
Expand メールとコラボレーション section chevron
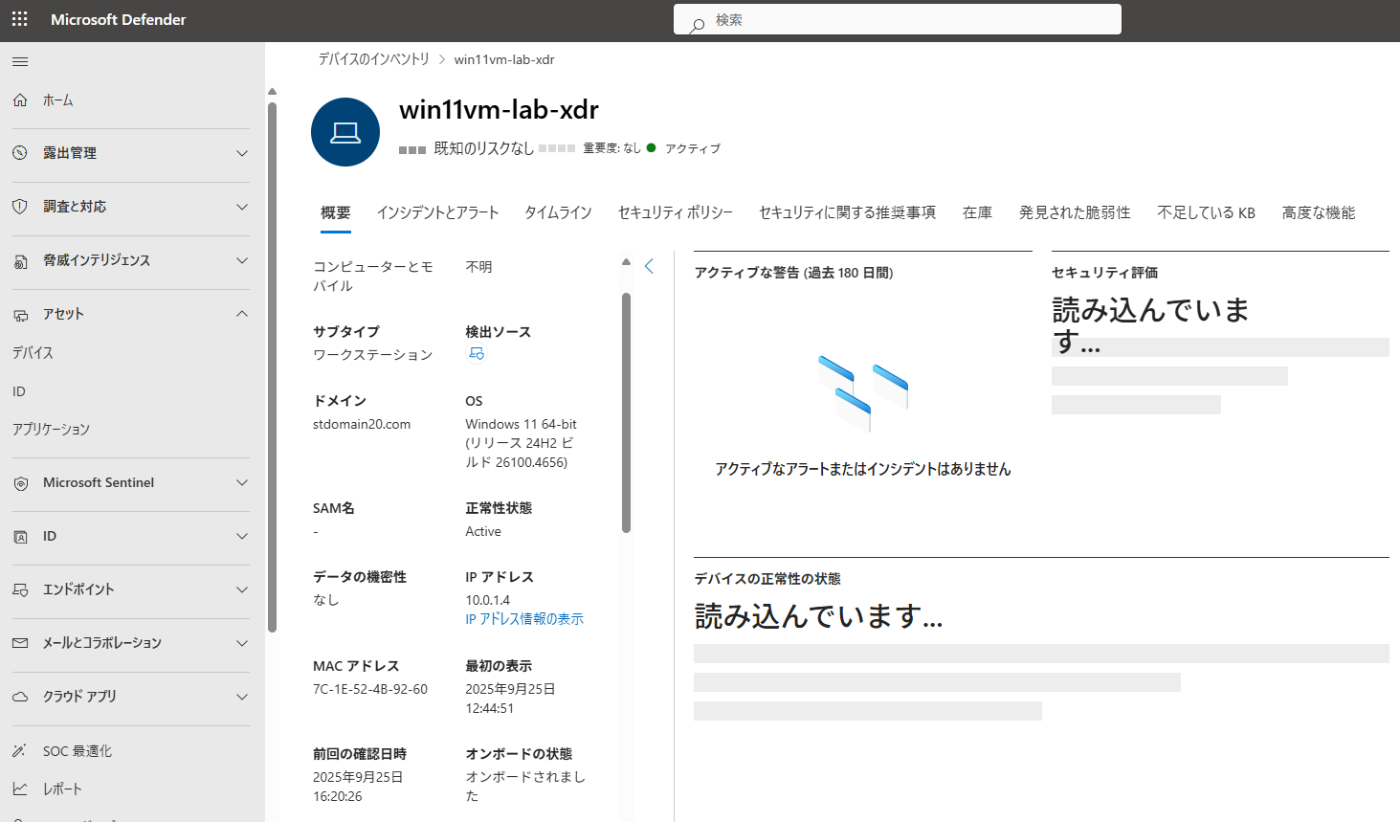tap(241, 643)
